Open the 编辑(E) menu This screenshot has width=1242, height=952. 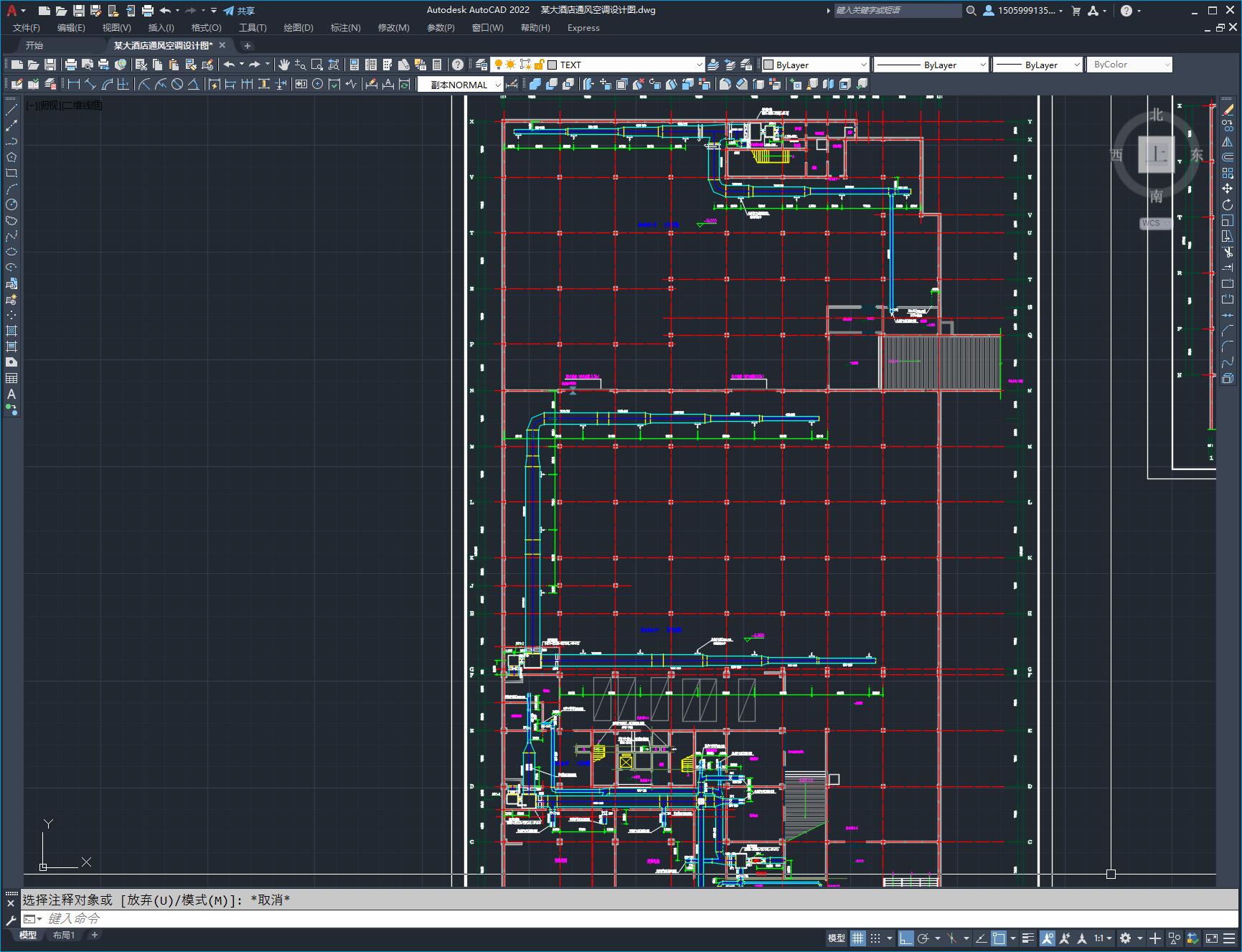pyautogui.click(x=71, y=28)
